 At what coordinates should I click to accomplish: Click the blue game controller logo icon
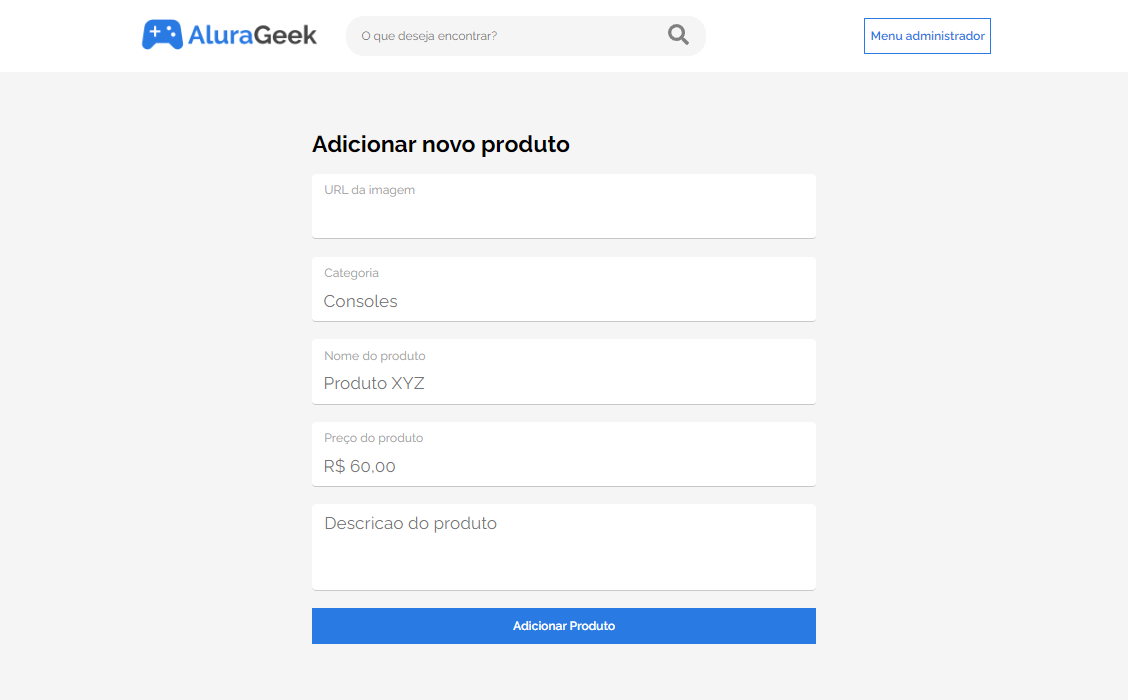[162, 35]
